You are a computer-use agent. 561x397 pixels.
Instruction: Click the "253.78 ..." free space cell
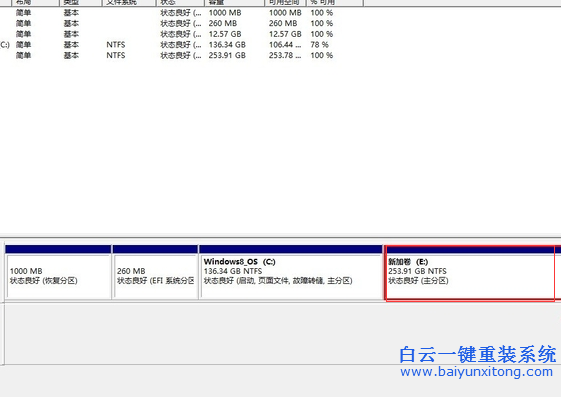(x=285, y=55)
